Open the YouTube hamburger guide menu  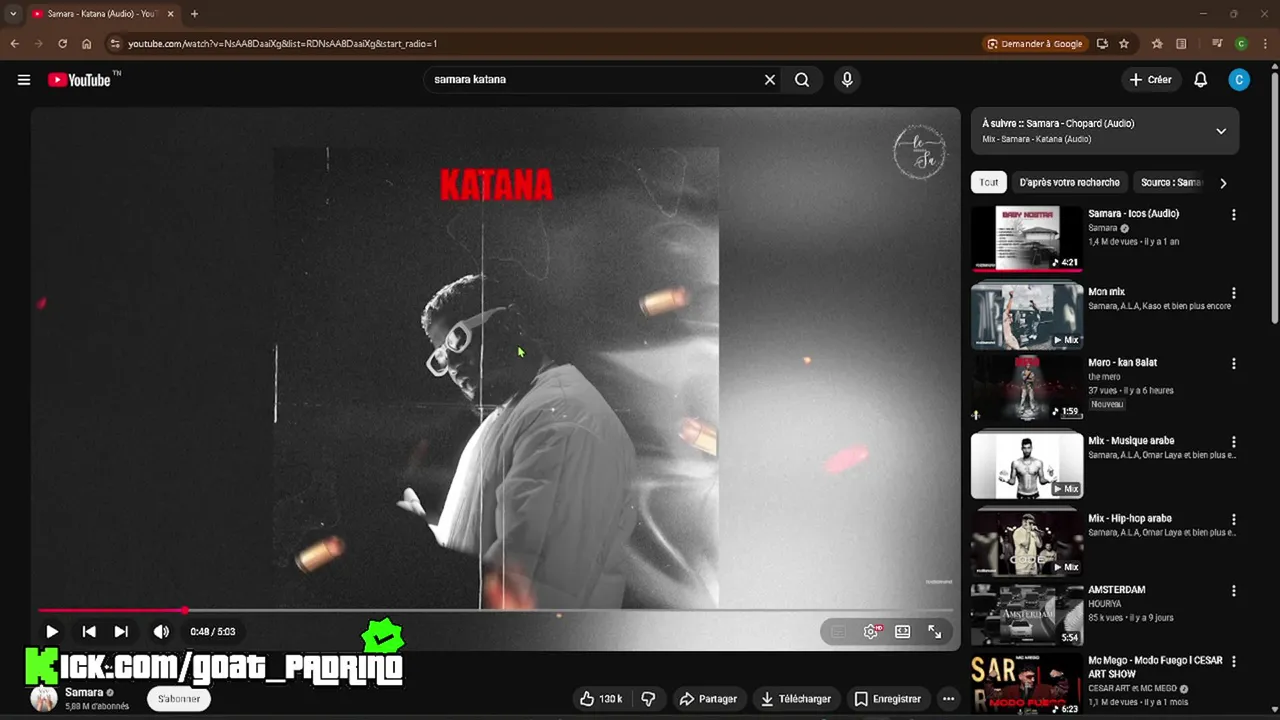click(x=24, y=80)
